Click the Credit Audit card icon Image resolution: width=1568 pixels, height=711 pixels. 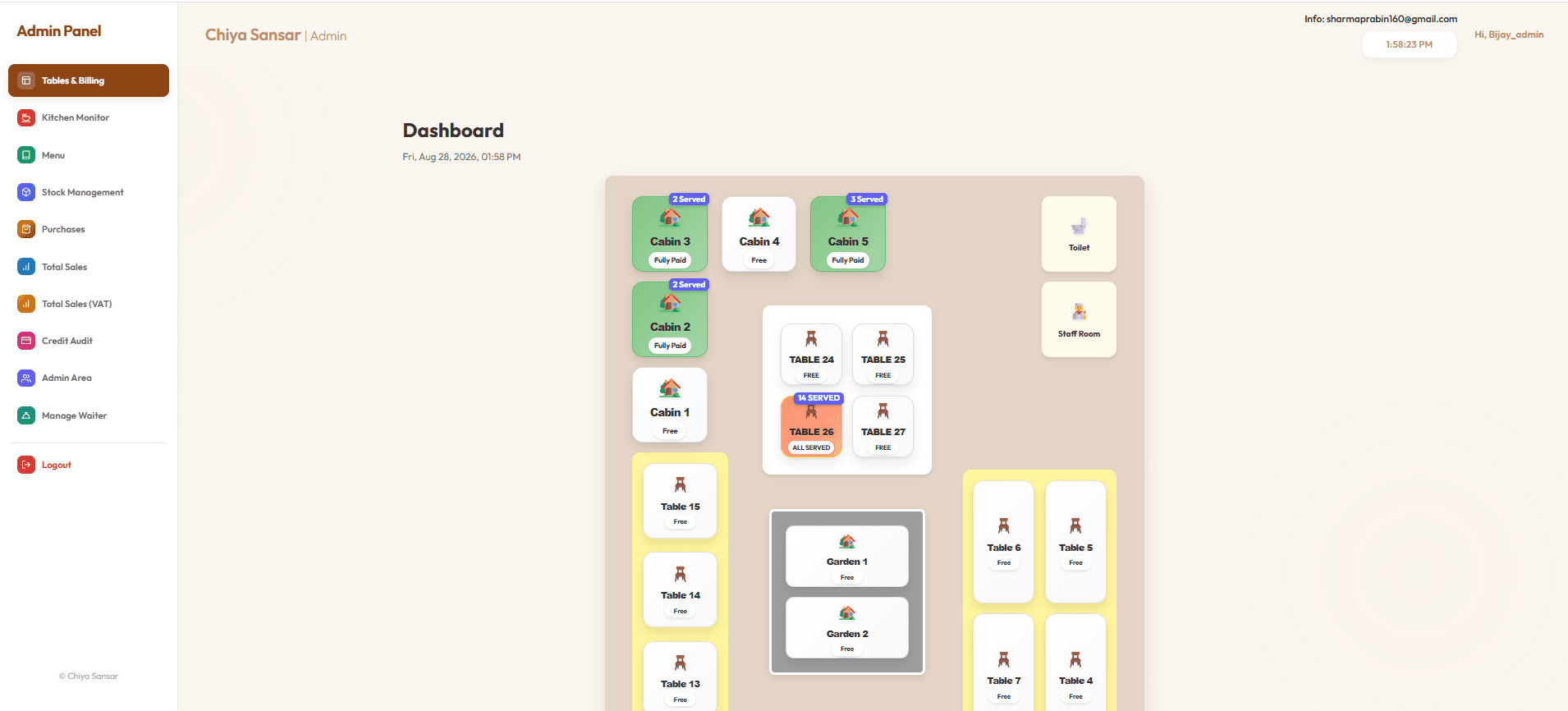(x=26, y=341)
